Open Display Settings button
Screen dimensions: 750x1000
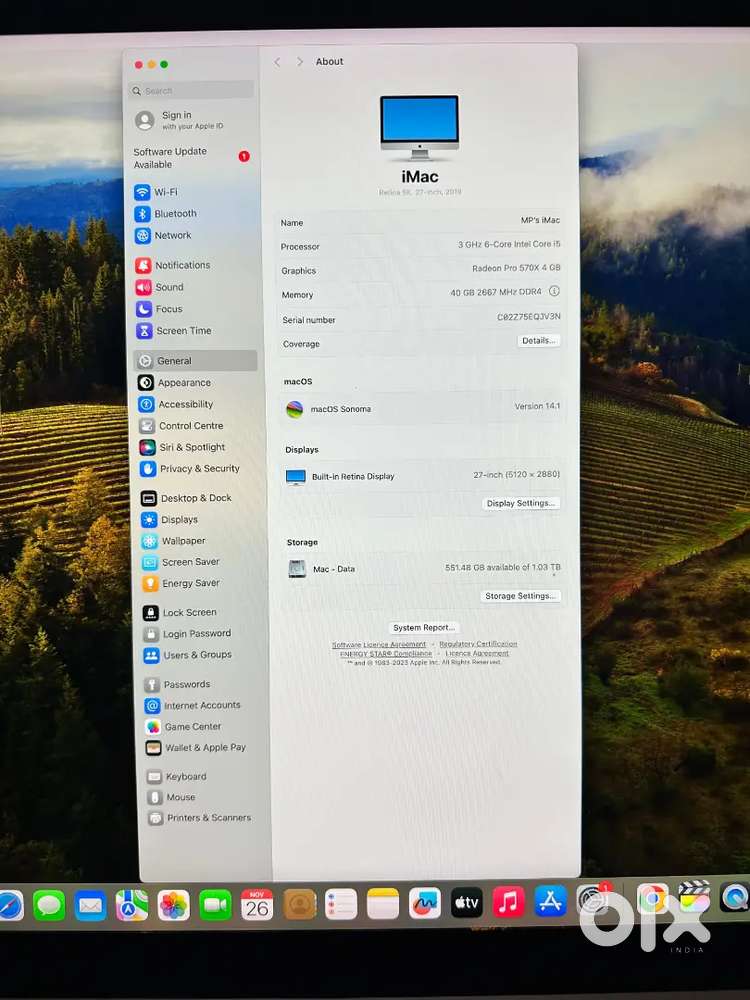tap(521, 503)
